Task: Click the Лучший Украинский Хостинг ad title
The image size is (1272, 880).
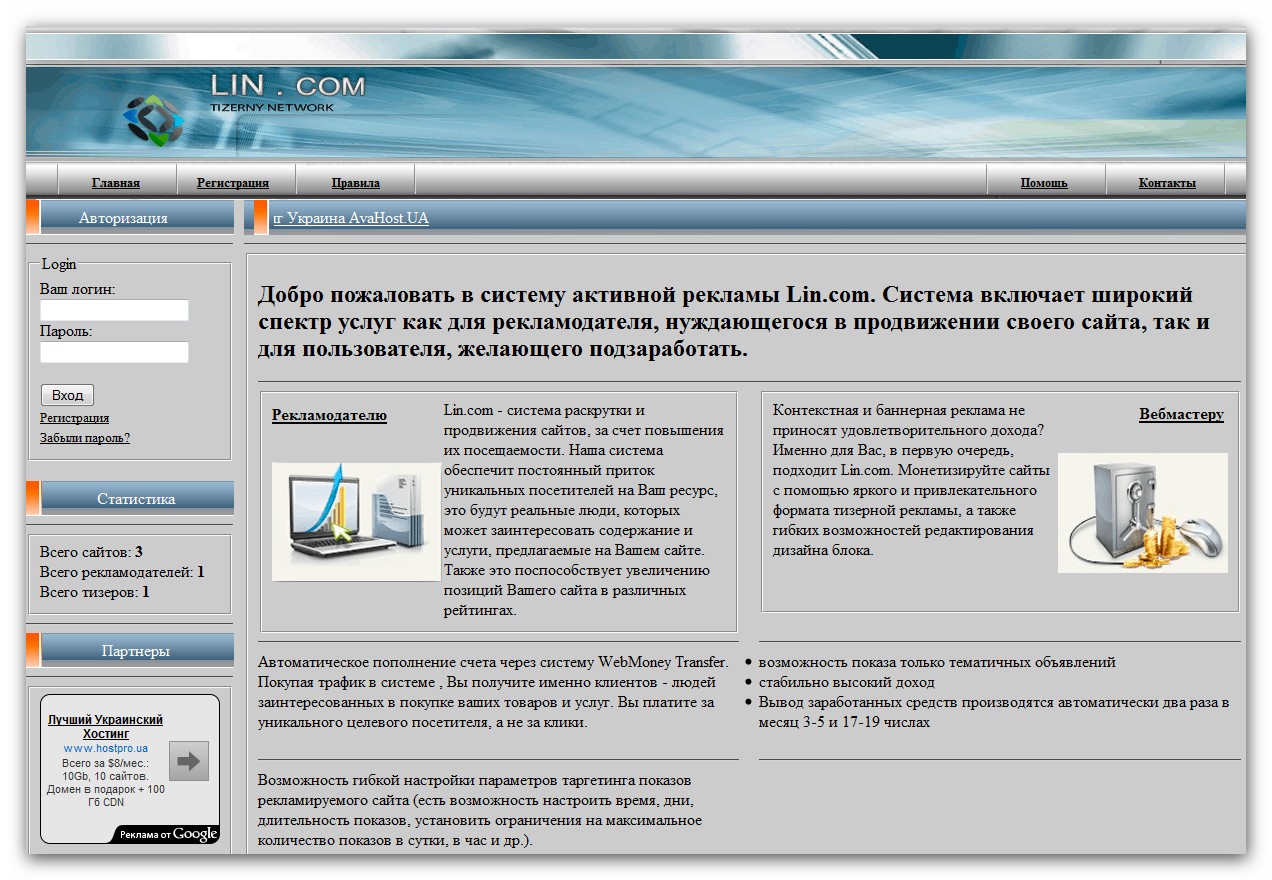Action: [x=106, y=727]
